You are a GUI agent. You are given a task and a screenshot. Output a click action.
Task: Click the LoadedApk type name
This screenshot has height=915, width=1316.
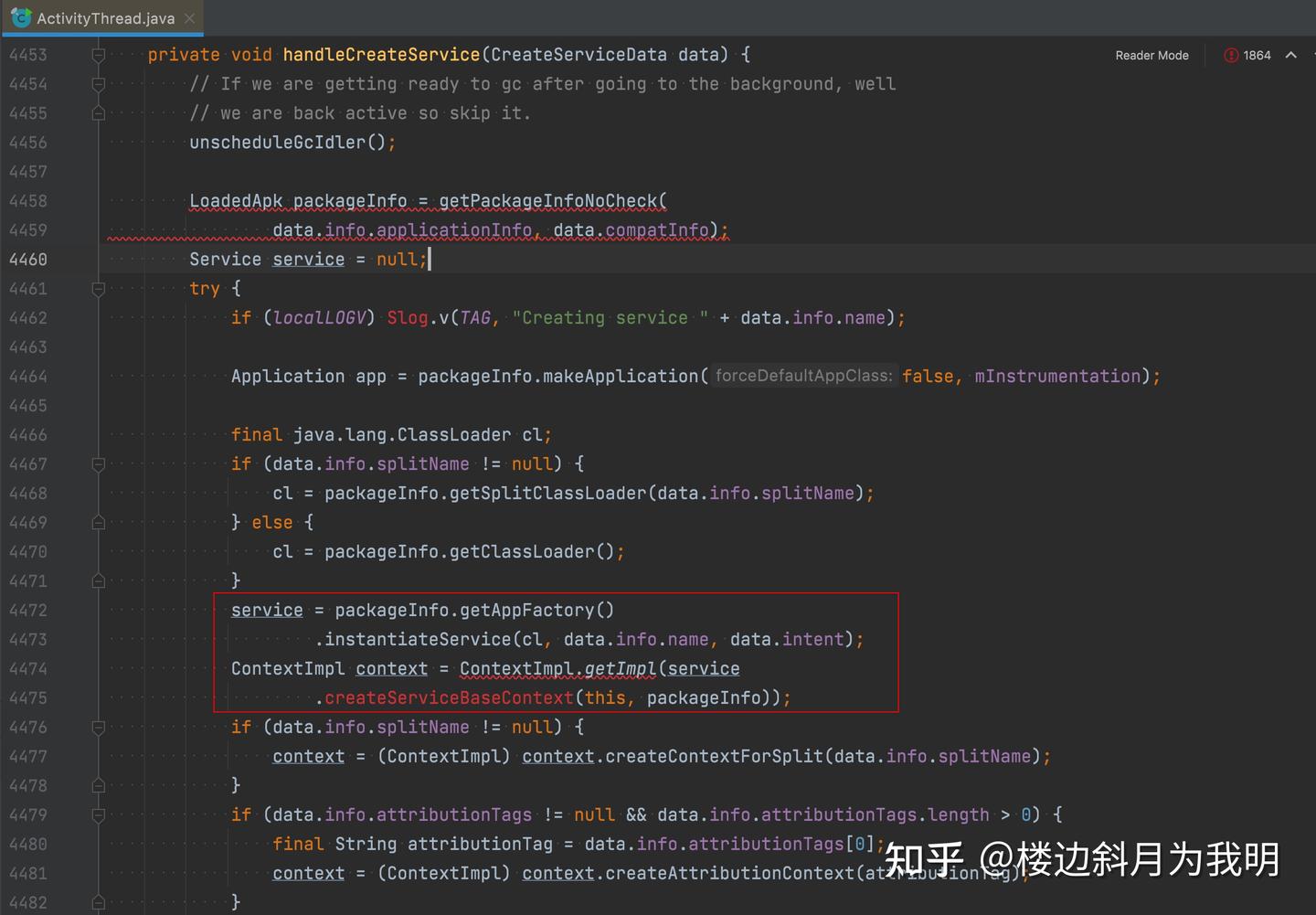pyautogui.click(x=236, y=201)
